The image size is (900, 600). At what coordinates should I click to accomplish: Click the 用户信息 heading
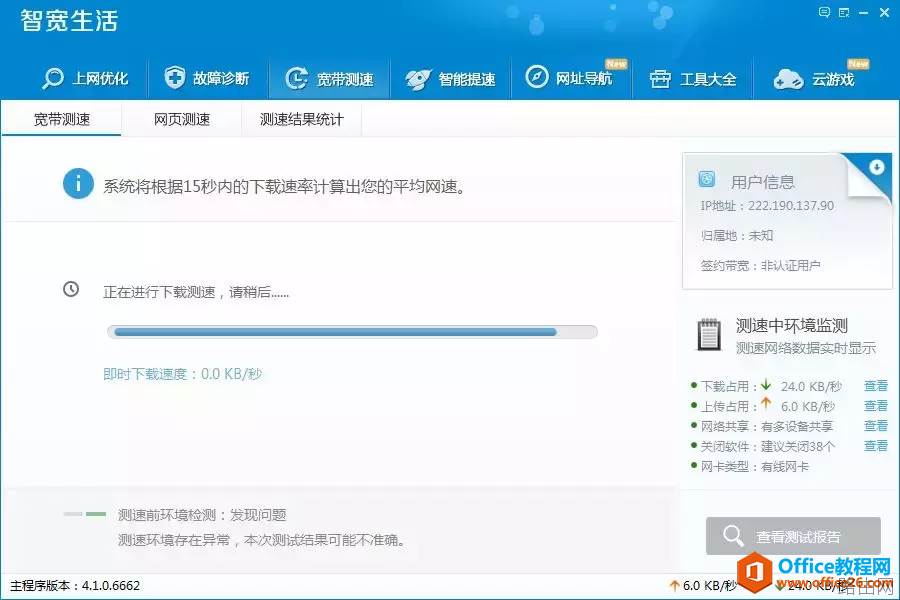[762, 182]
